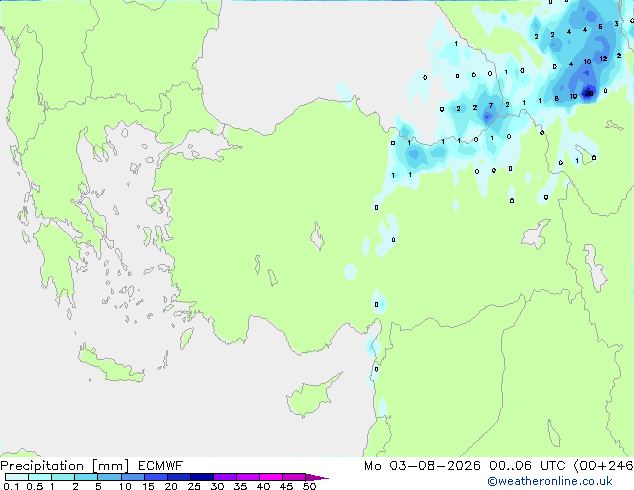This screenshot has height=490, width=634.
Task: Click the island of Cyprus on map
Action: tap(311, 394)
